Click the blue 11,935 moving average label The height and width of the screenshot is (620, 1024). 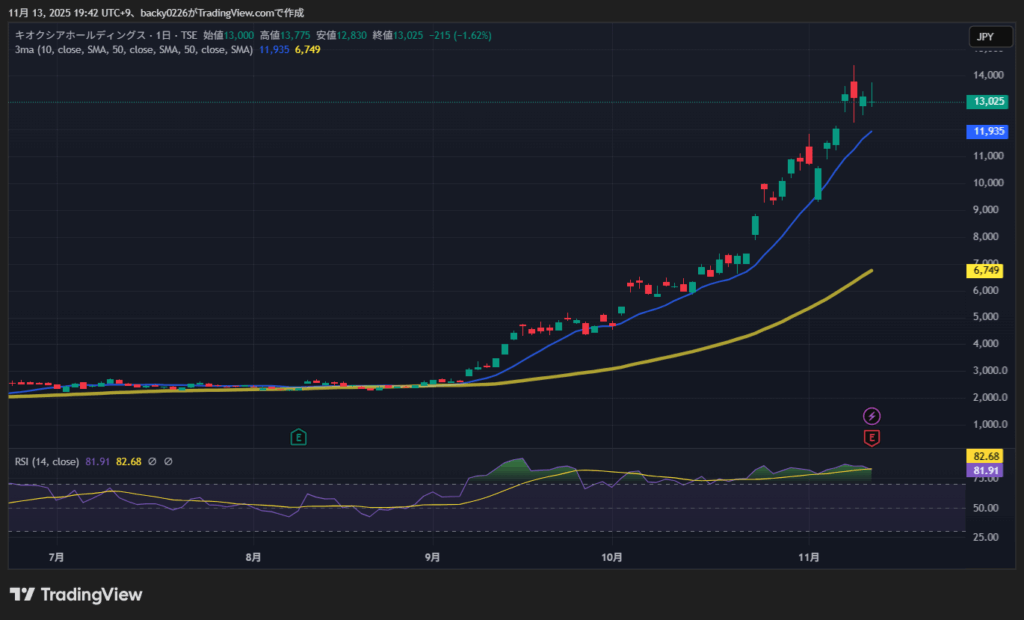[988, 131]
